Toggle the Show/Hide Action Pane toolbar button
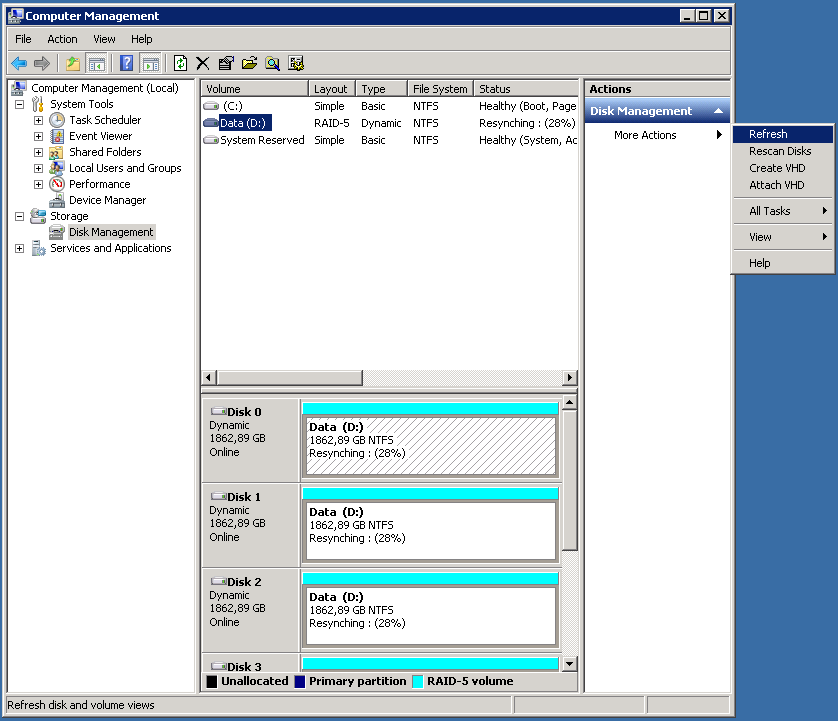Viewport: 838px width, 721px height. (150, 63)
